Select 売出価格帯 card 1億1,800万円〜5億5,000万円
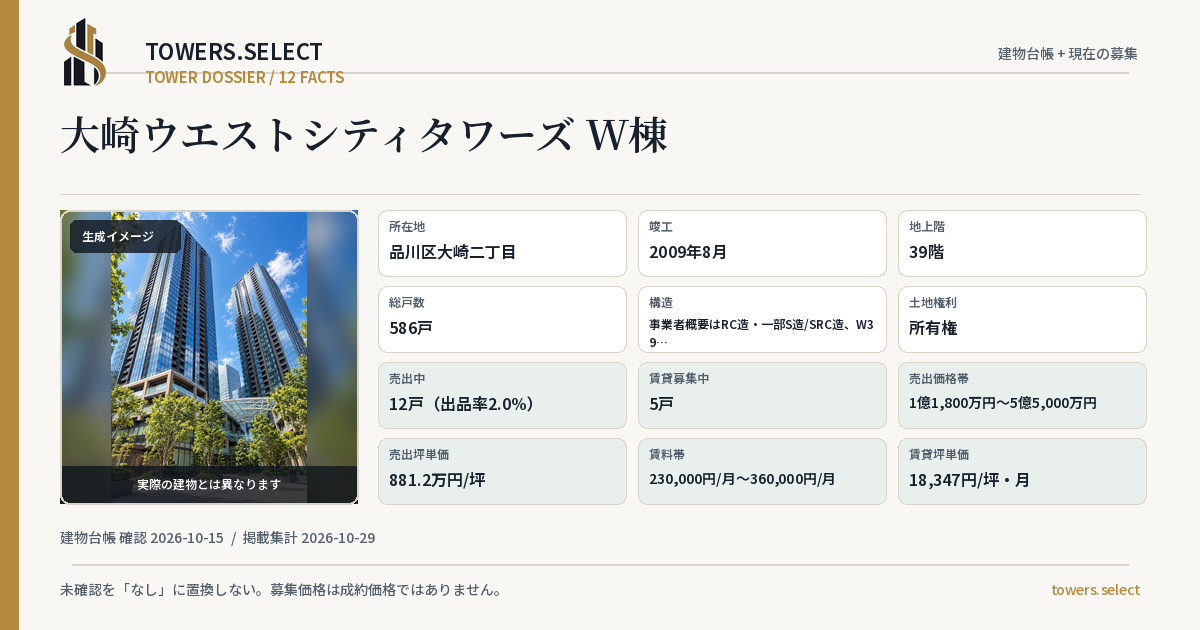Image resolution: width=1200 pixels, height=630 pixels. click(x=1022, y=395)
